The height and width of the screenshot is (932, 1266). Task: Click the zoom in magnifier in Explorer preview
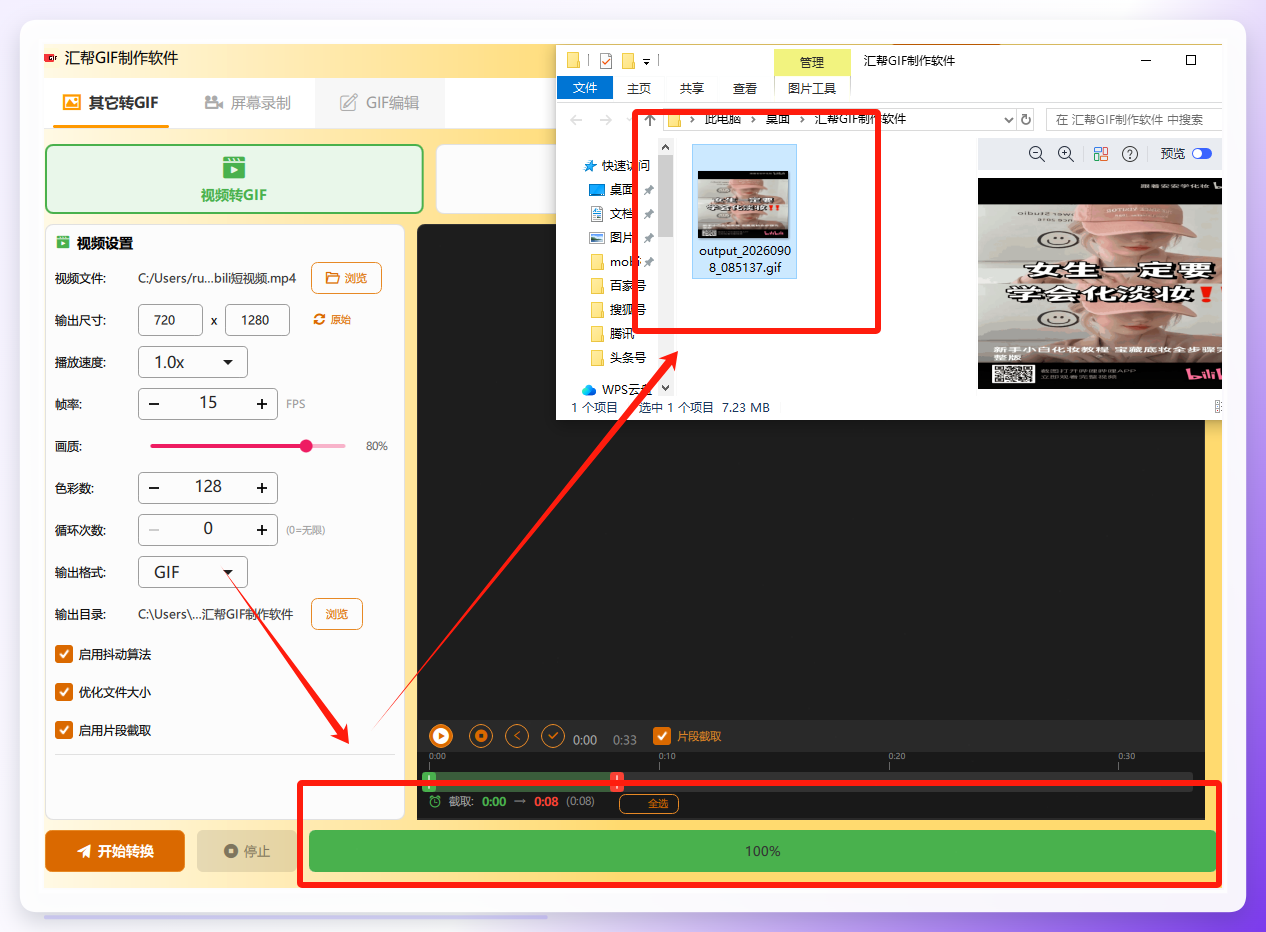(x=1066, y=154)
